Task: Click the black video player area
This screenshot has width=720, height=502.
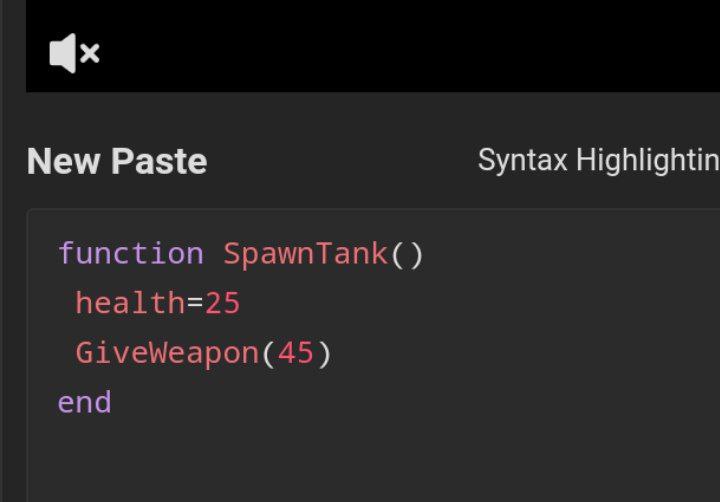Action: [373, 46]
